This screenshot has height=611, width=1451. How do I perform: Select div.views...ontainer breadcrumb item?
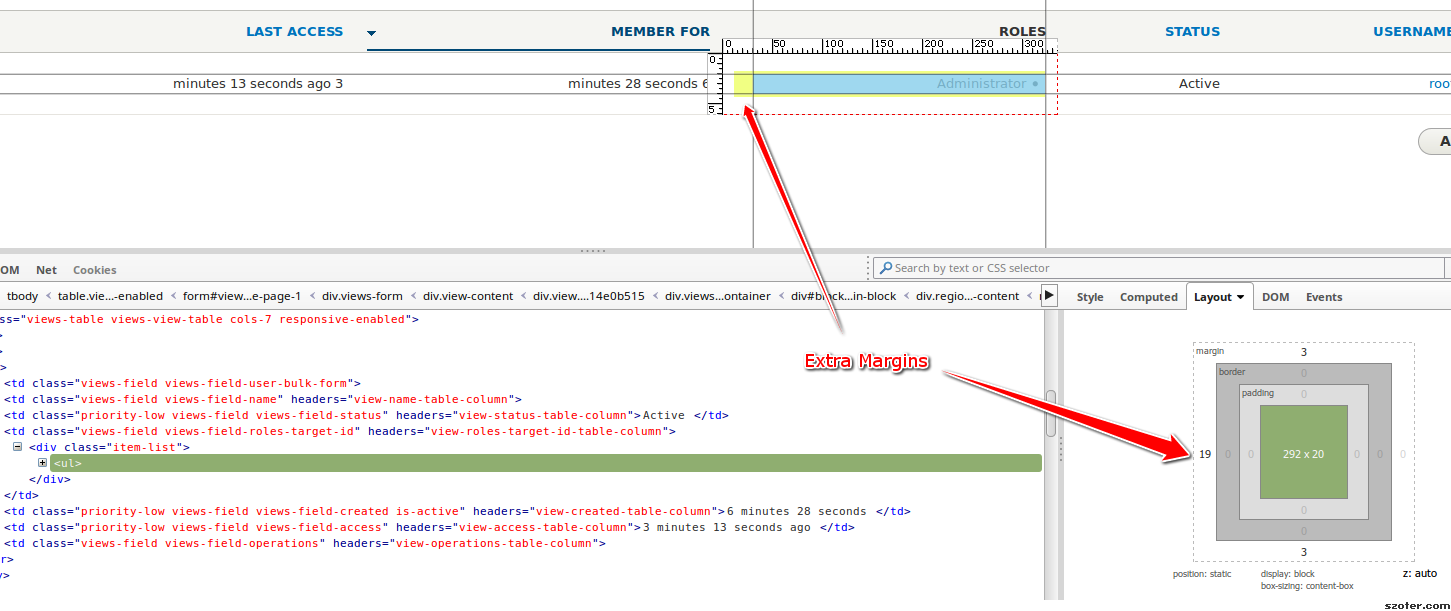[x=718, y=296]
